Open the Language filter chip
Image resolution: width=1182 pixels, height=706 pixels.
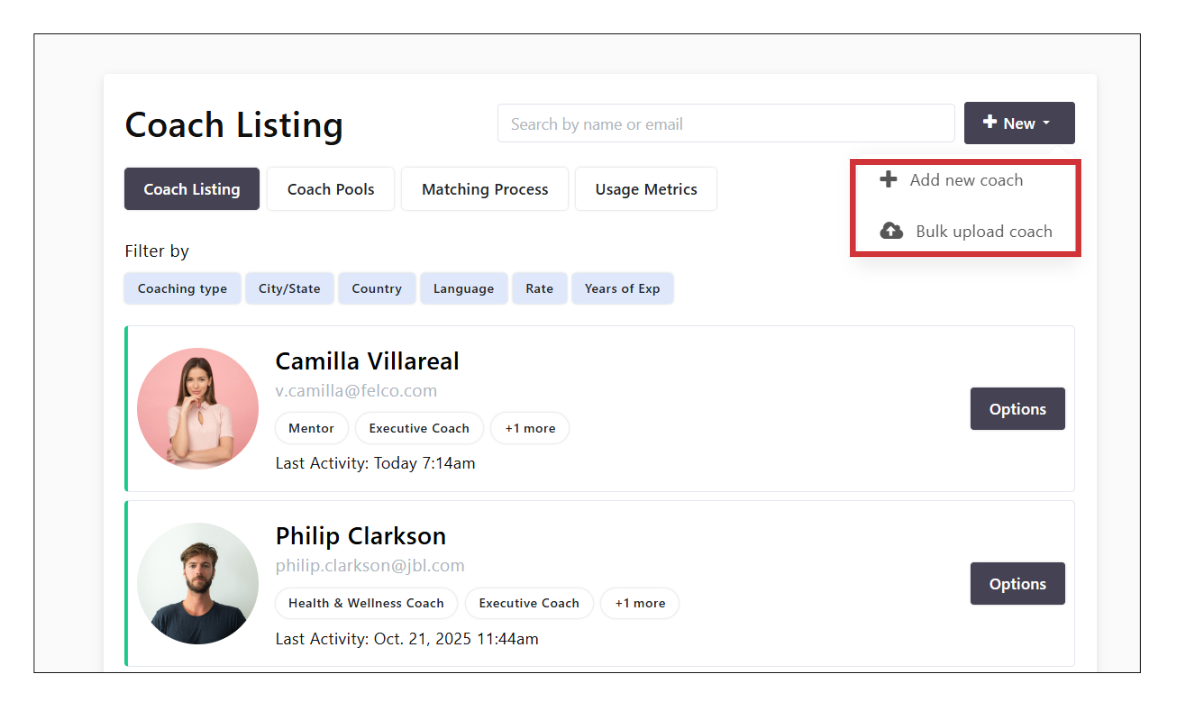[x=463, y=289]
